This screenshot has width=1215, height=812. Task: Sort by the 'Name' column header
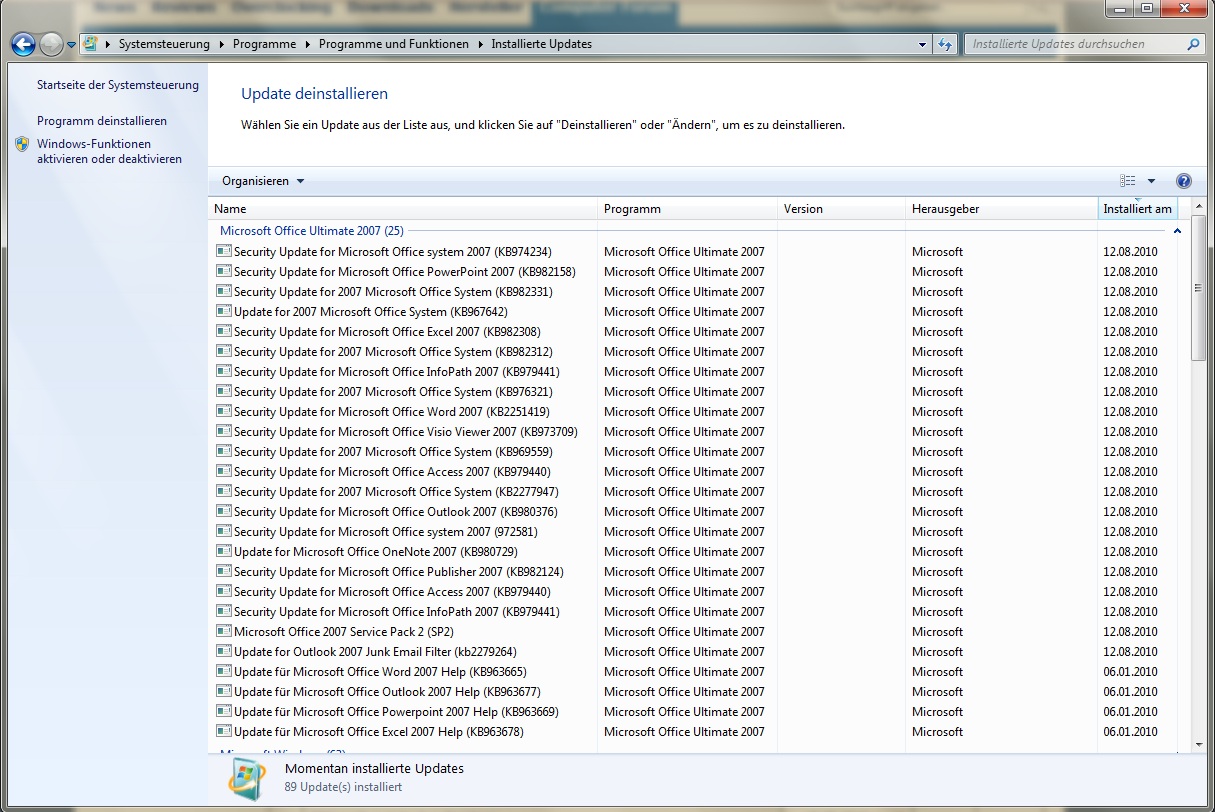pos(404,209)
